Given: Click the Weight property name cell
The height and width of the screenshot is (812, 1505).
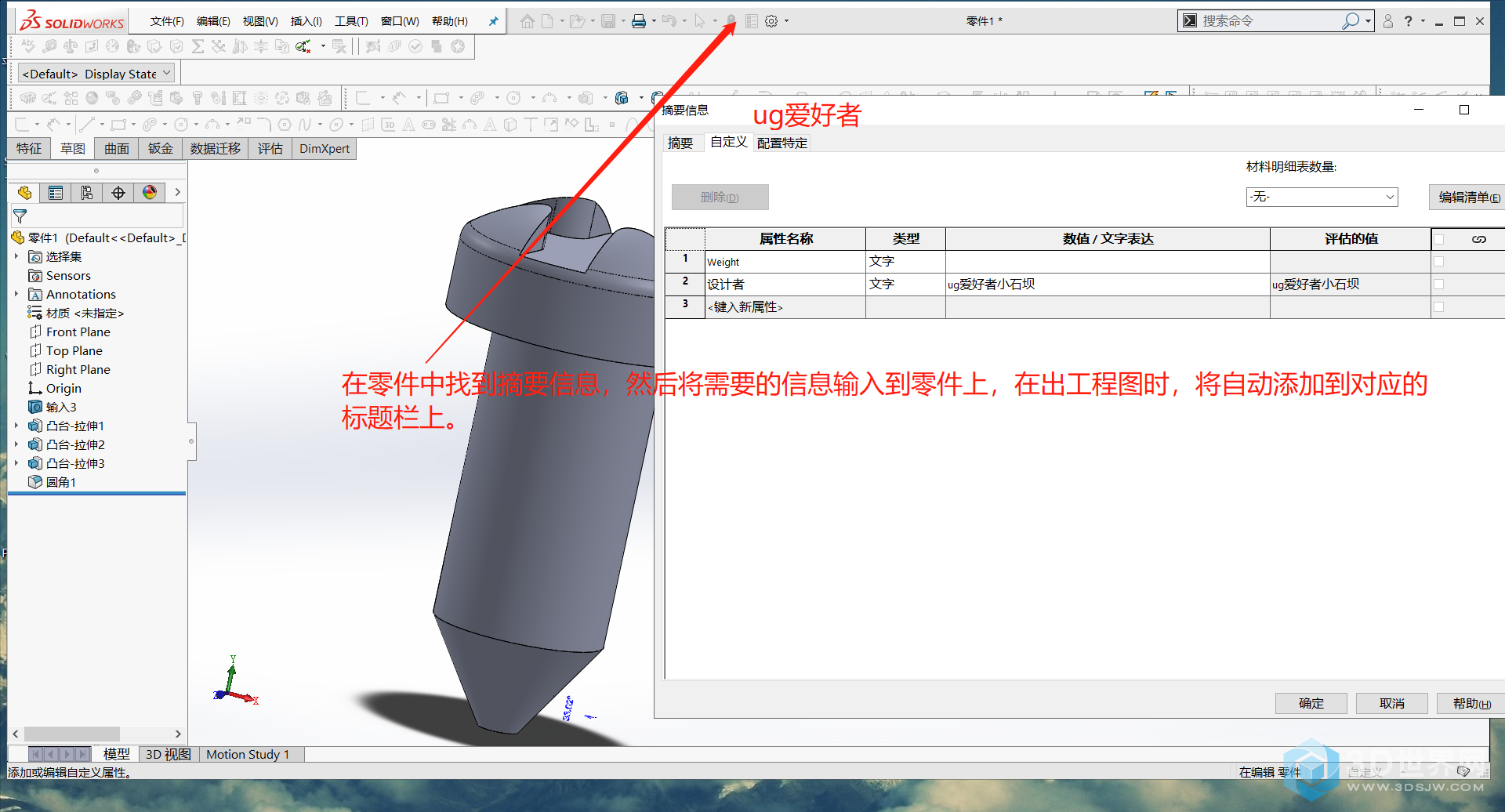Looking at the screenshot, I should coord(785,262).
